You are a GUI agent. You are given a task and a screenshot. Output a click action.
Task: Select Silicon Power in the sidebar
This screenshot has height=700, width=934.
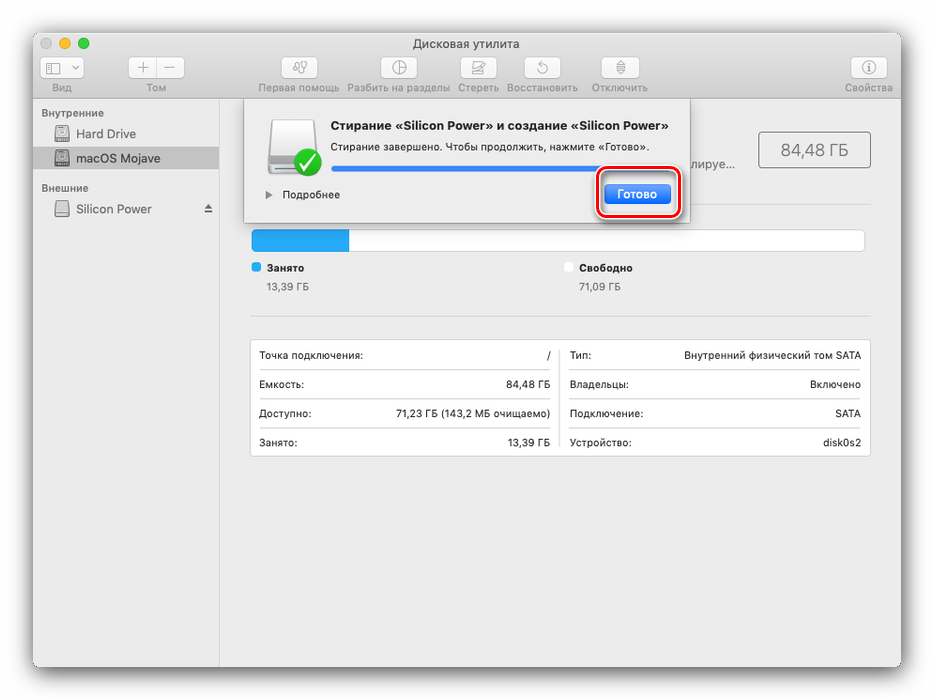[114, 209]
